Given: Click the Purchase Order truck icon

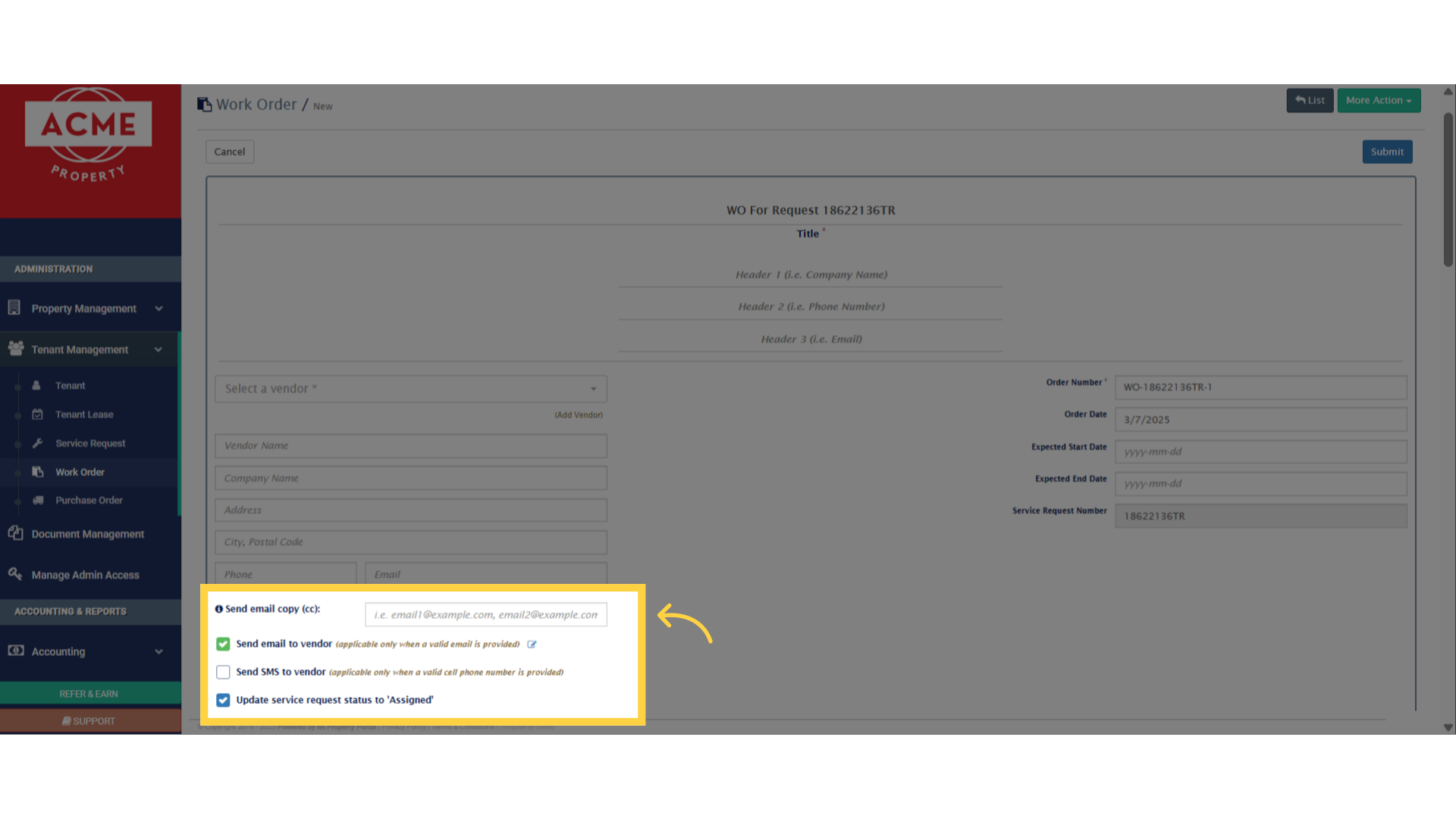Looking at the screenshot, I should [38, 500].
